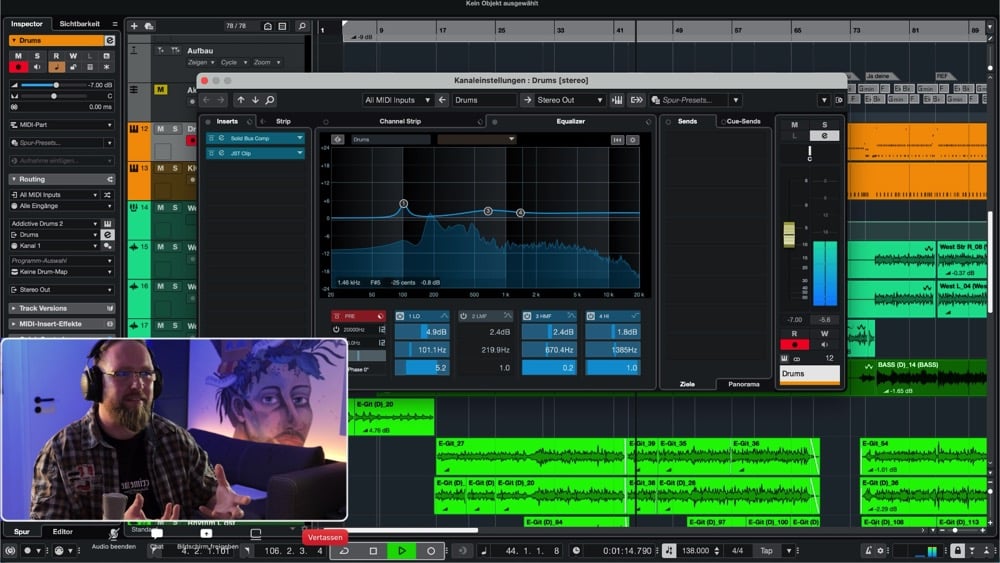
Task: Click record enable button in Inspector
Action: click(18, 67)
